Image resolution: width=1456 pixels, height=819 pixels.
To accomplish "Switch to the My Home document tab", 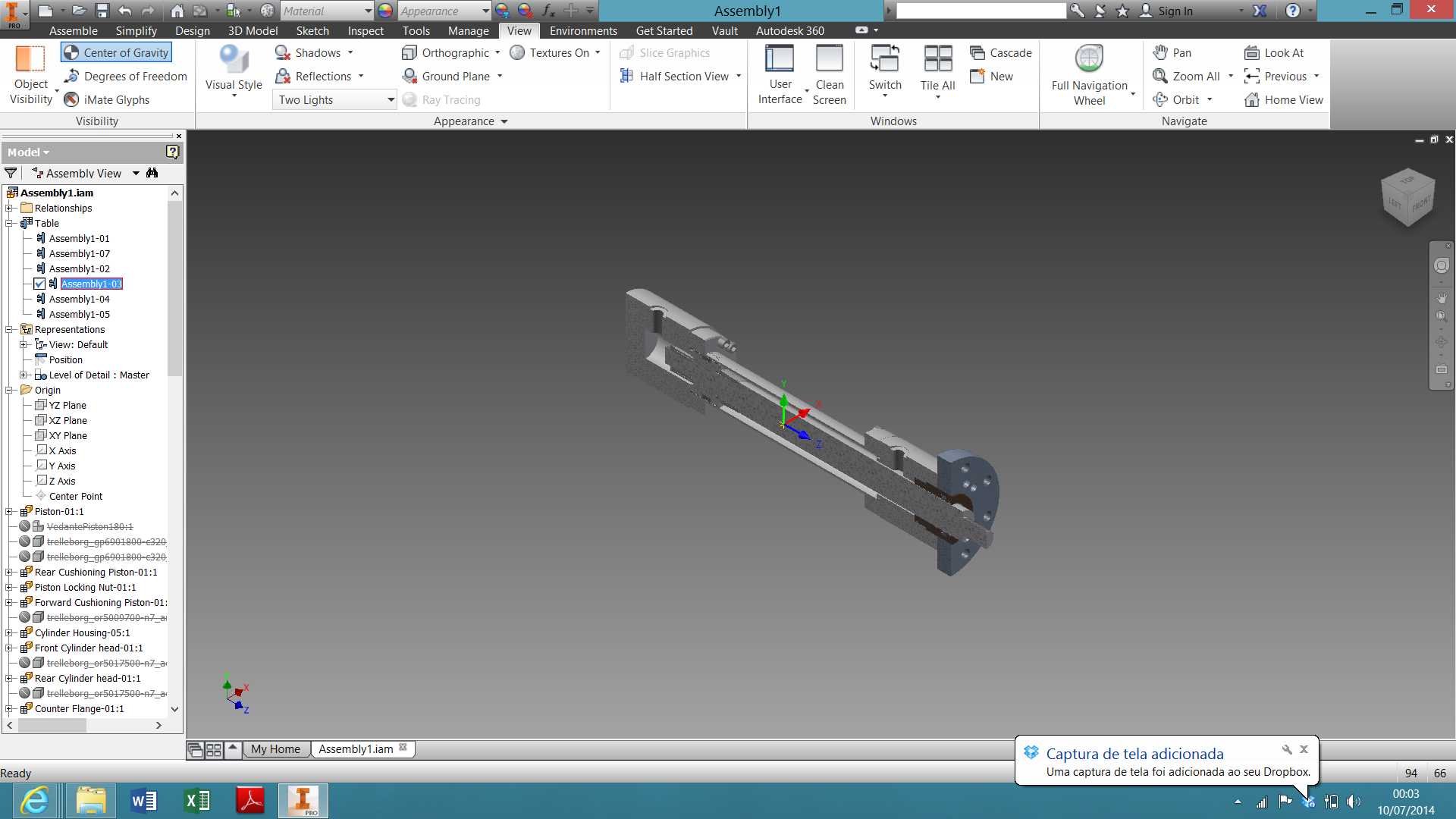I will tap(275, 749).
